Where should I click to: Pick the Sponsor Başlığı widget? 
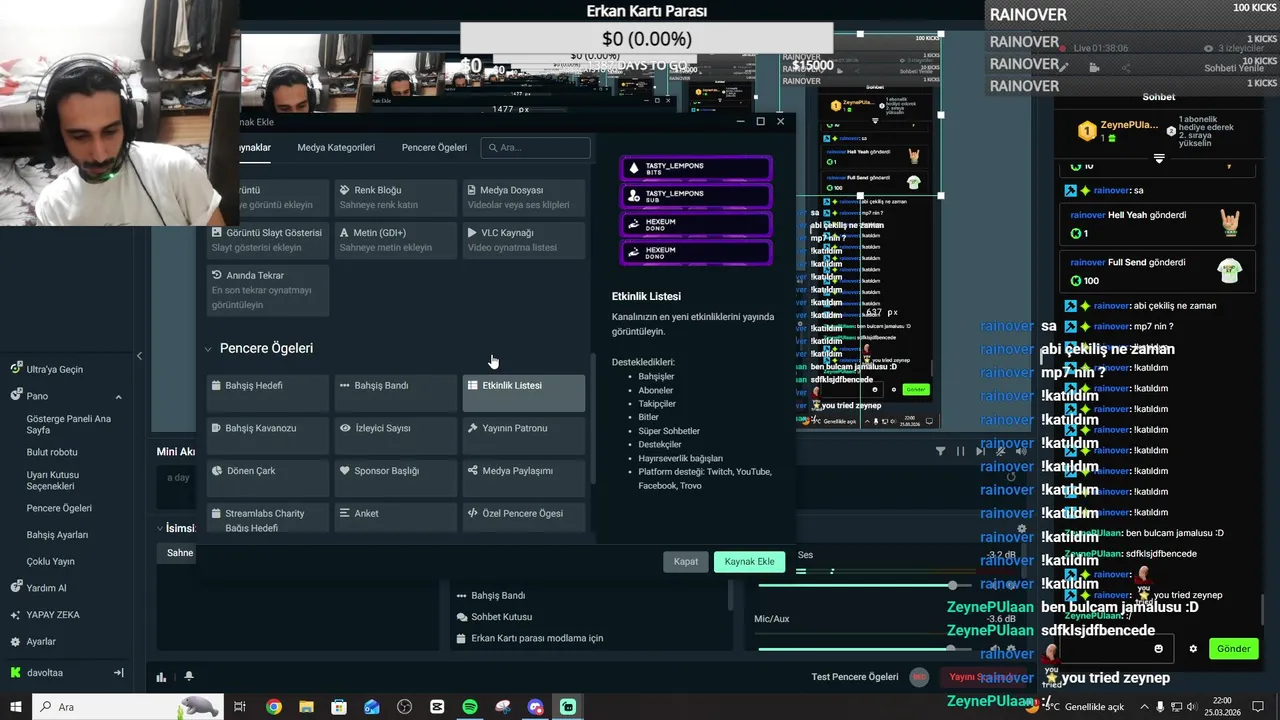(395, 479)
